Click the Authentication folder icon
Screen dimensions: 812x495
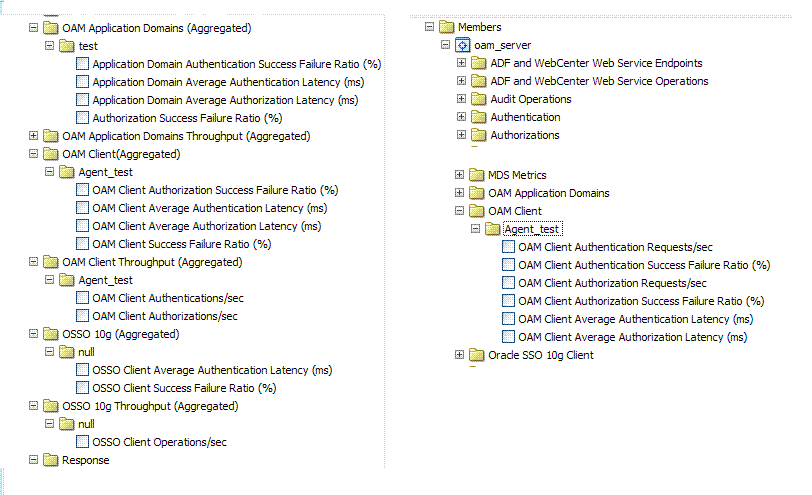(x=479, y=117)
